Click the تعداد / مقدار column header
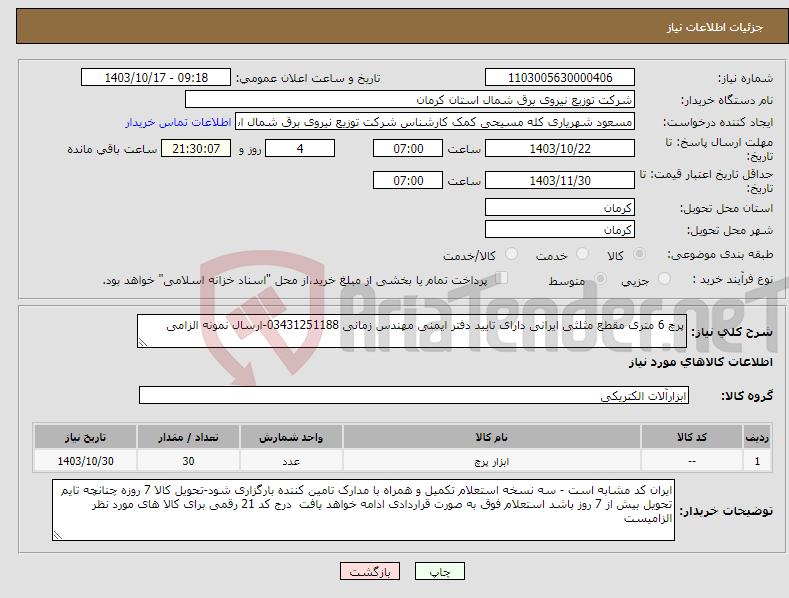 [188, 437]
